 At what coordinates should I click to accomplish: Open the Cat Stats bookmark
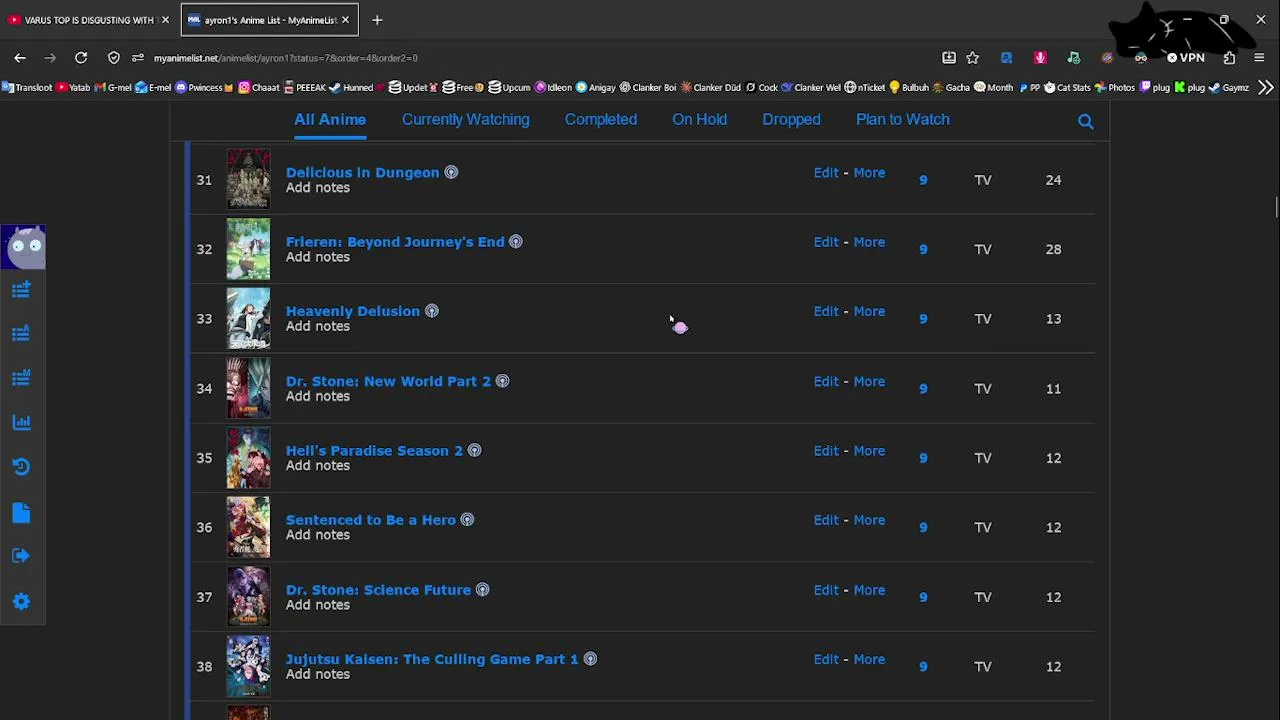click(1067, 87)
